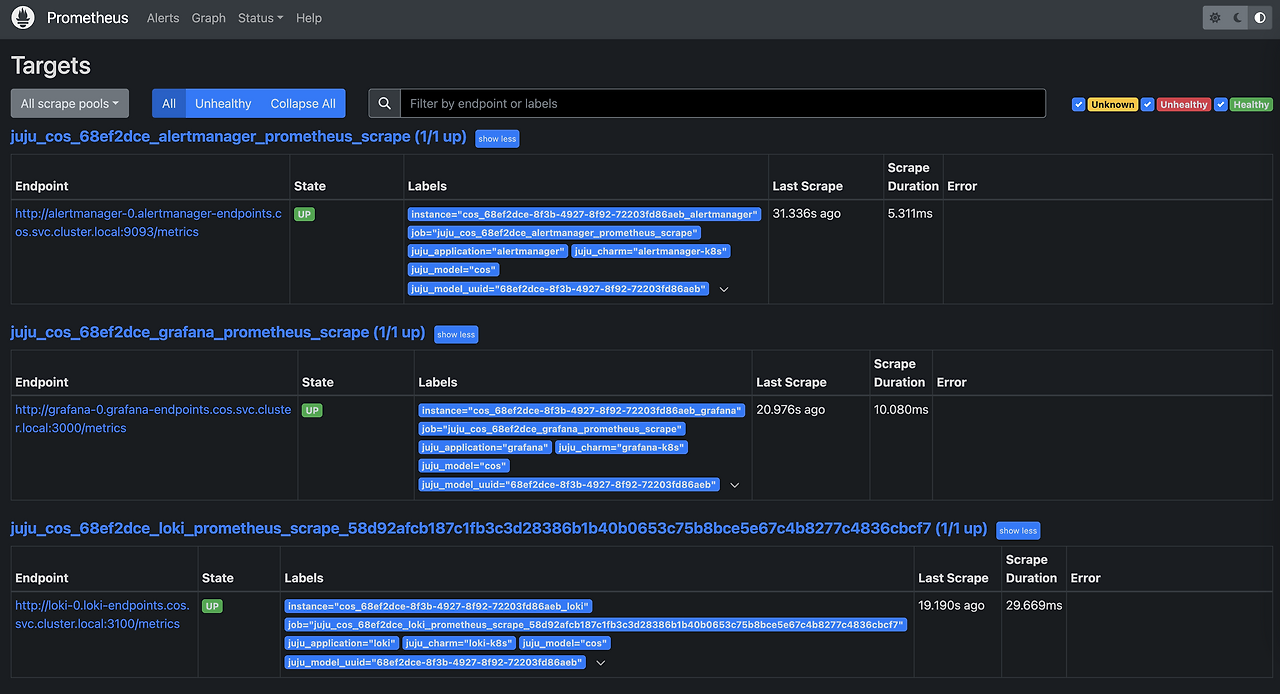
Task: Switch to dark theme moon icon
Action: click(x=1237, y=18)
